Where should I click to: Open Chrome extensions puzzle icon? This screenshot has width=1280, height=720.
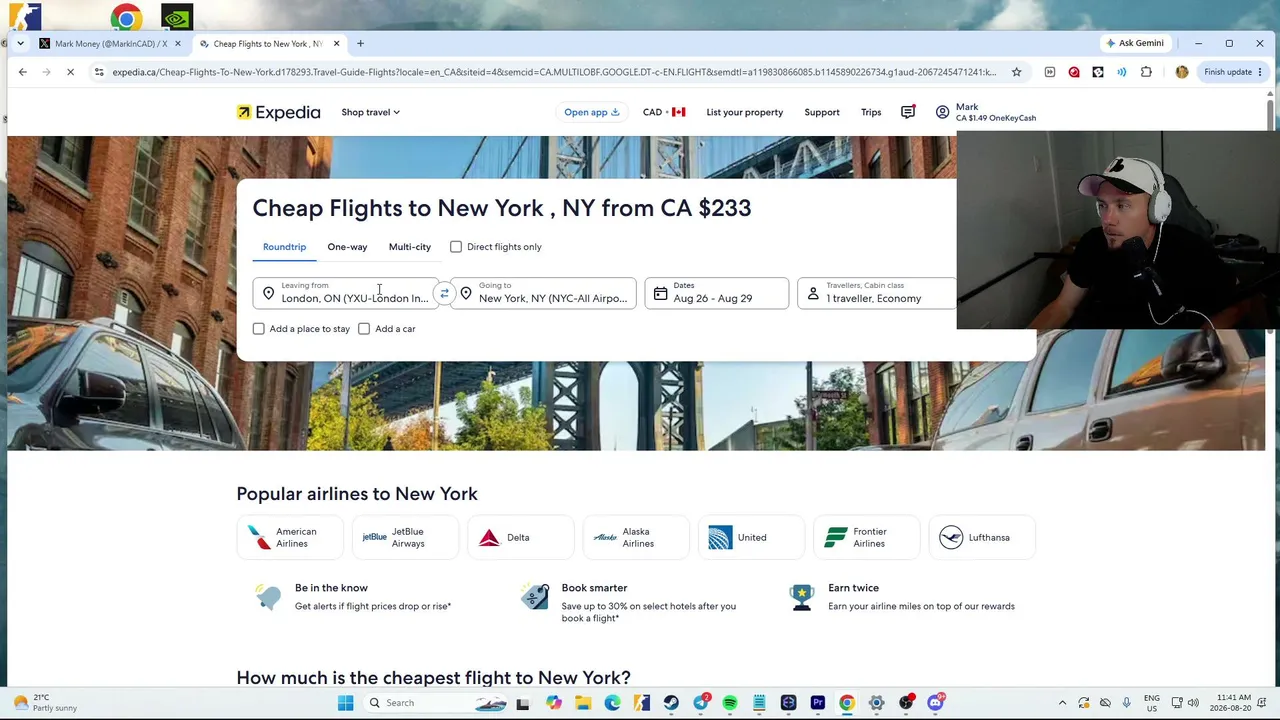point(1146,72)
